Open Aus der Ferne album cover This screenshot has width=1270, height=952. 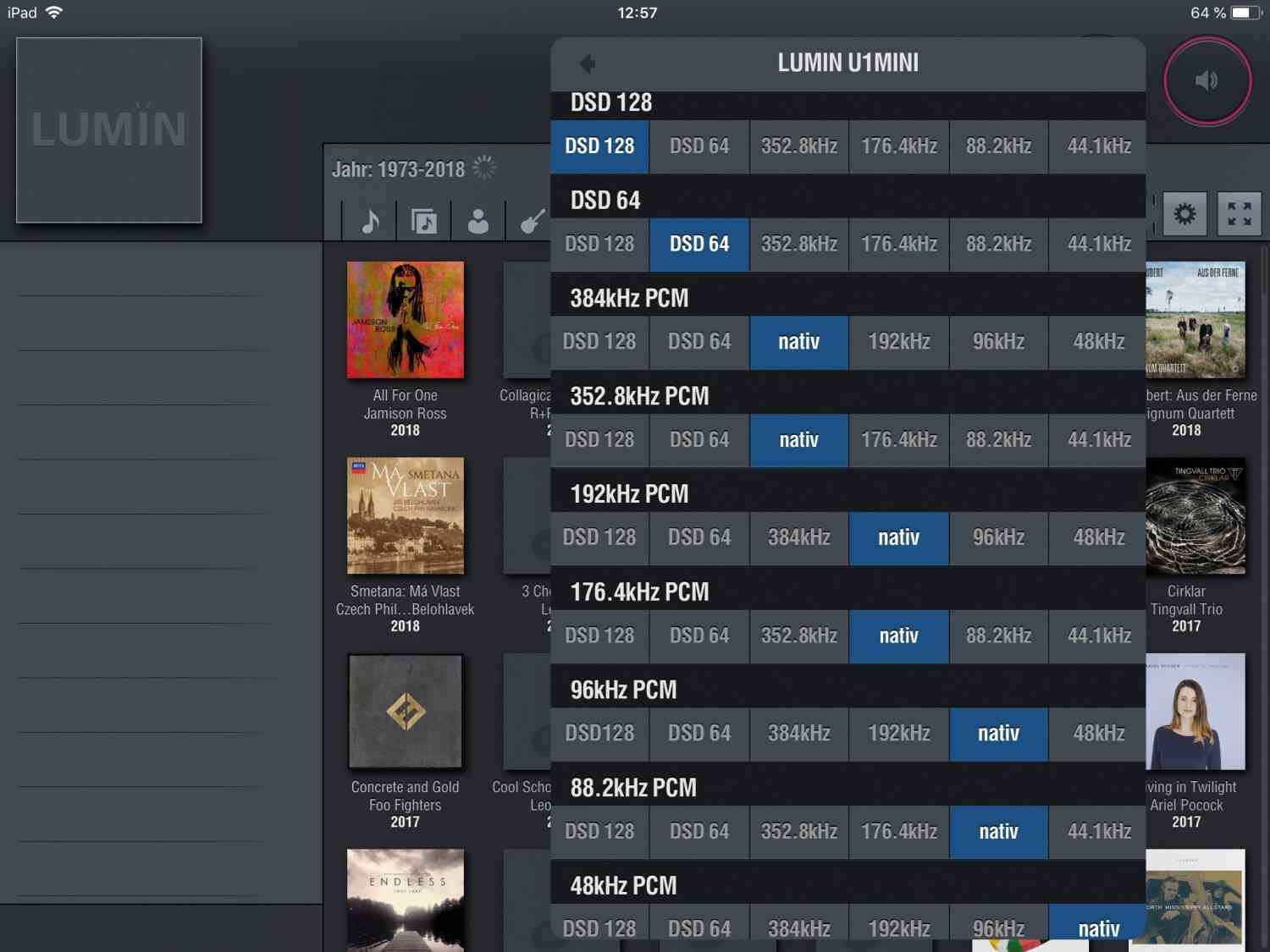coord(1195,320)
